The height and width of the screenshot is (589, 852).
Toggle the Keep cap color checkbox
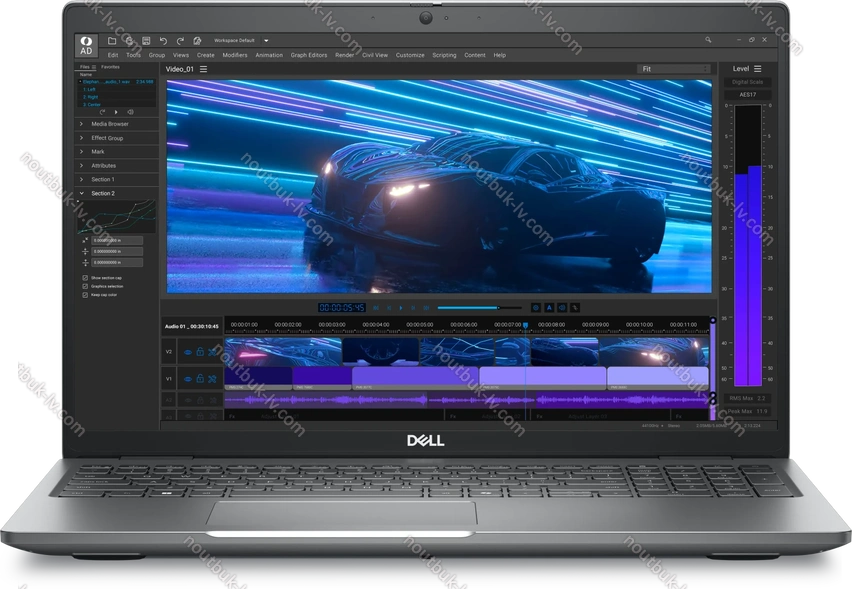click(x=85, y=295)
